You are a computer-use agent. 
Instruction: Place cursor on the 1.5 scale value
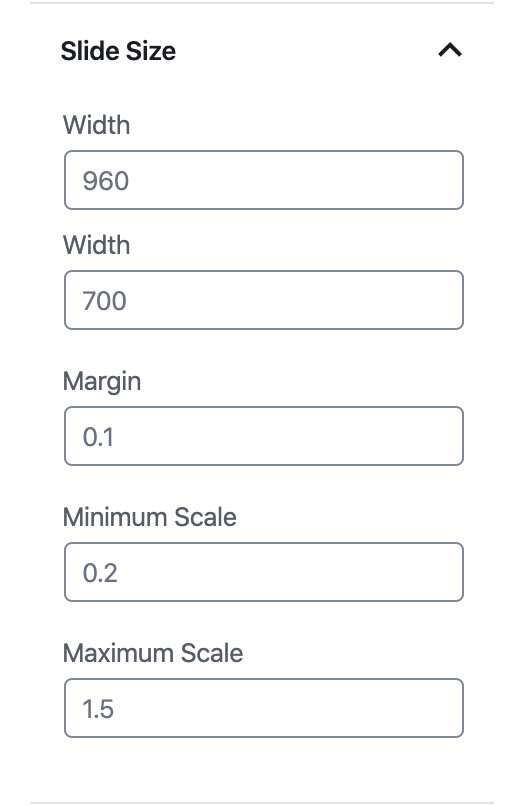point(98,709)
